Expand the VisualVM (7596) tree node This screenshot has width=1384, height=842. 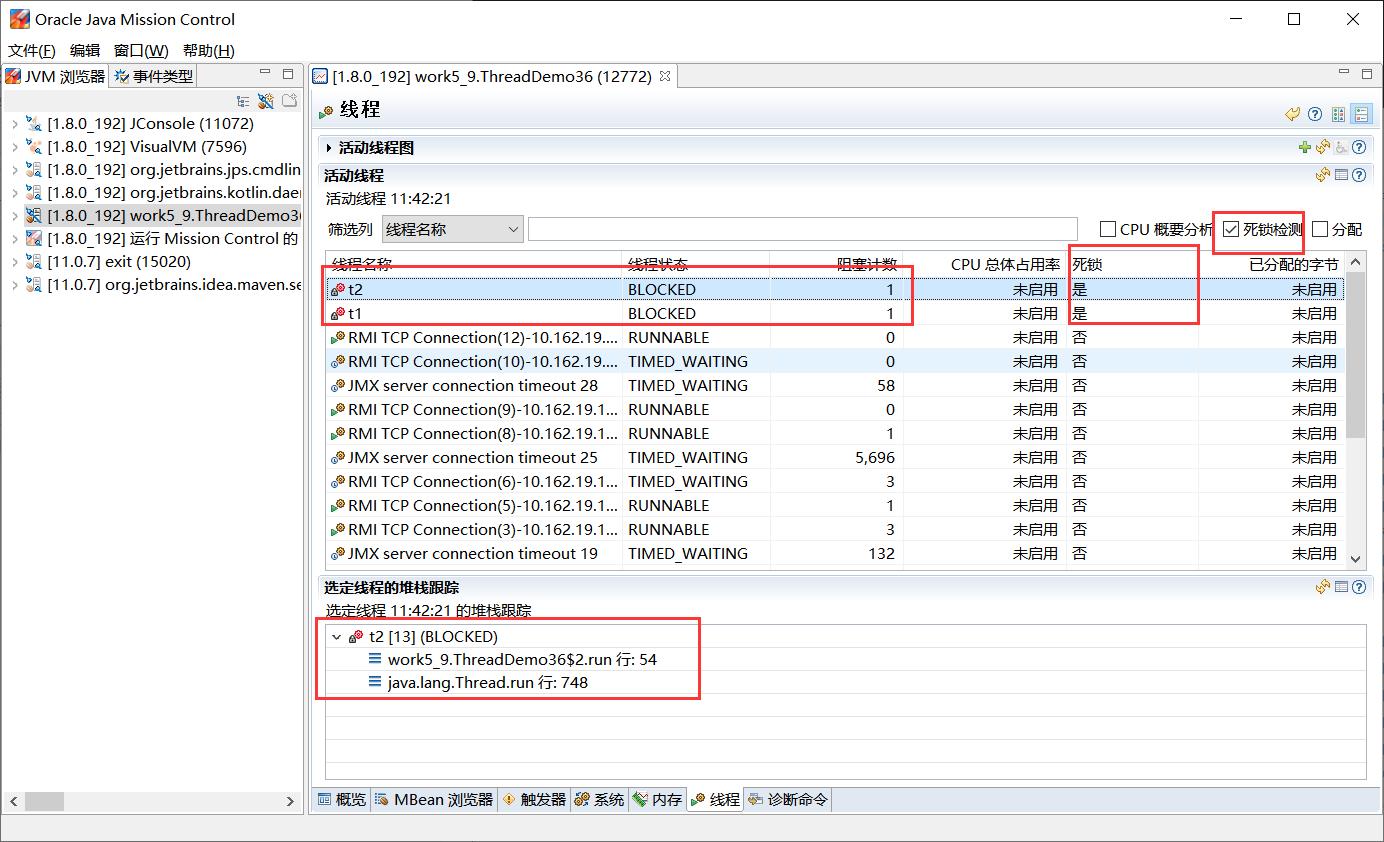coord(15,147)
